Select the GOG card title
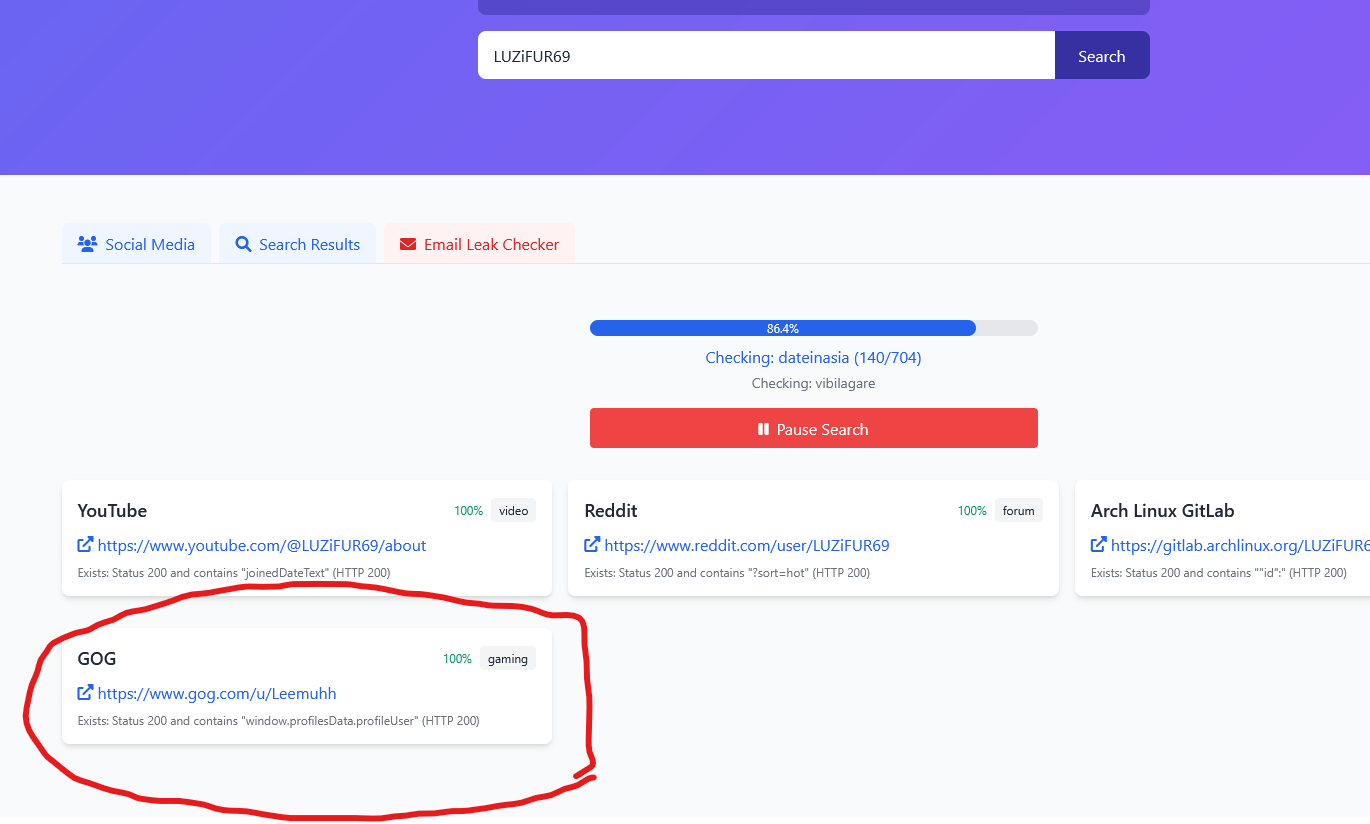Screen dimensions: 1370x824 (x=97, y=658)
